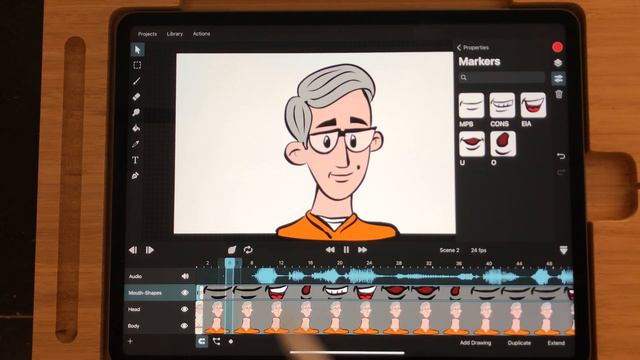
Task: Select the EIA mouth marker
Action: (x=533, y=105)
